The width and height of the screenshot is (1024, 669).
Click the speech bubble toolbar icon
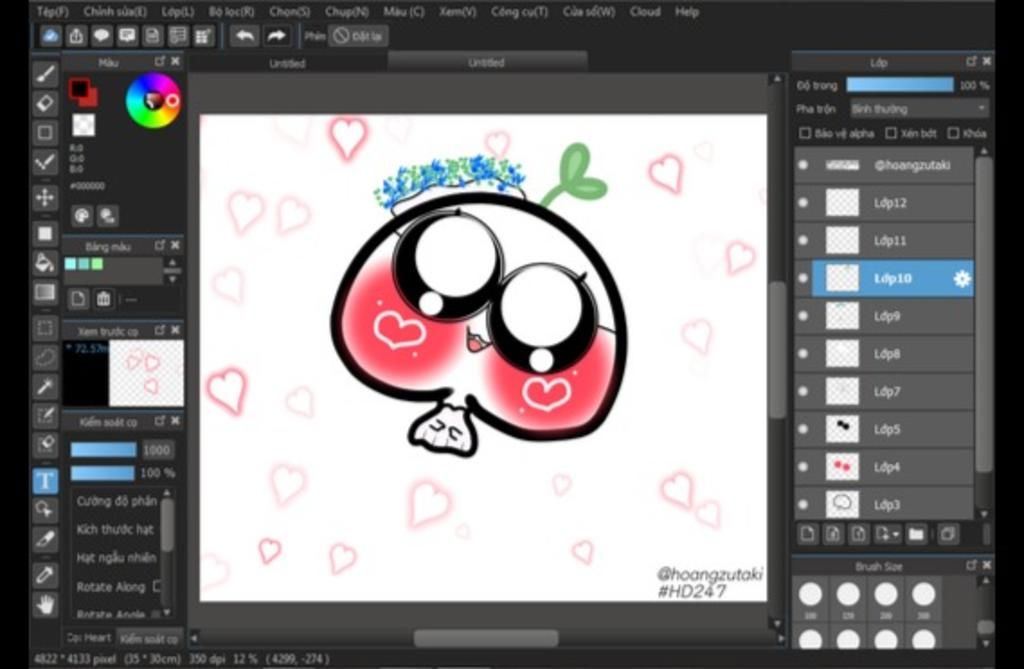[x=101, y=36]
